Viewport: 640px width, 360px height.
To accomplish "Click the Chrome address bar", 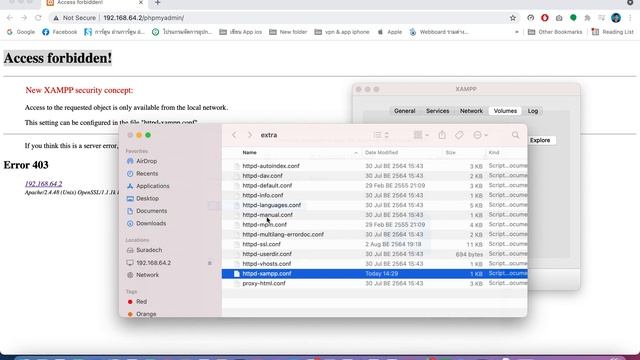I will 284,18.
